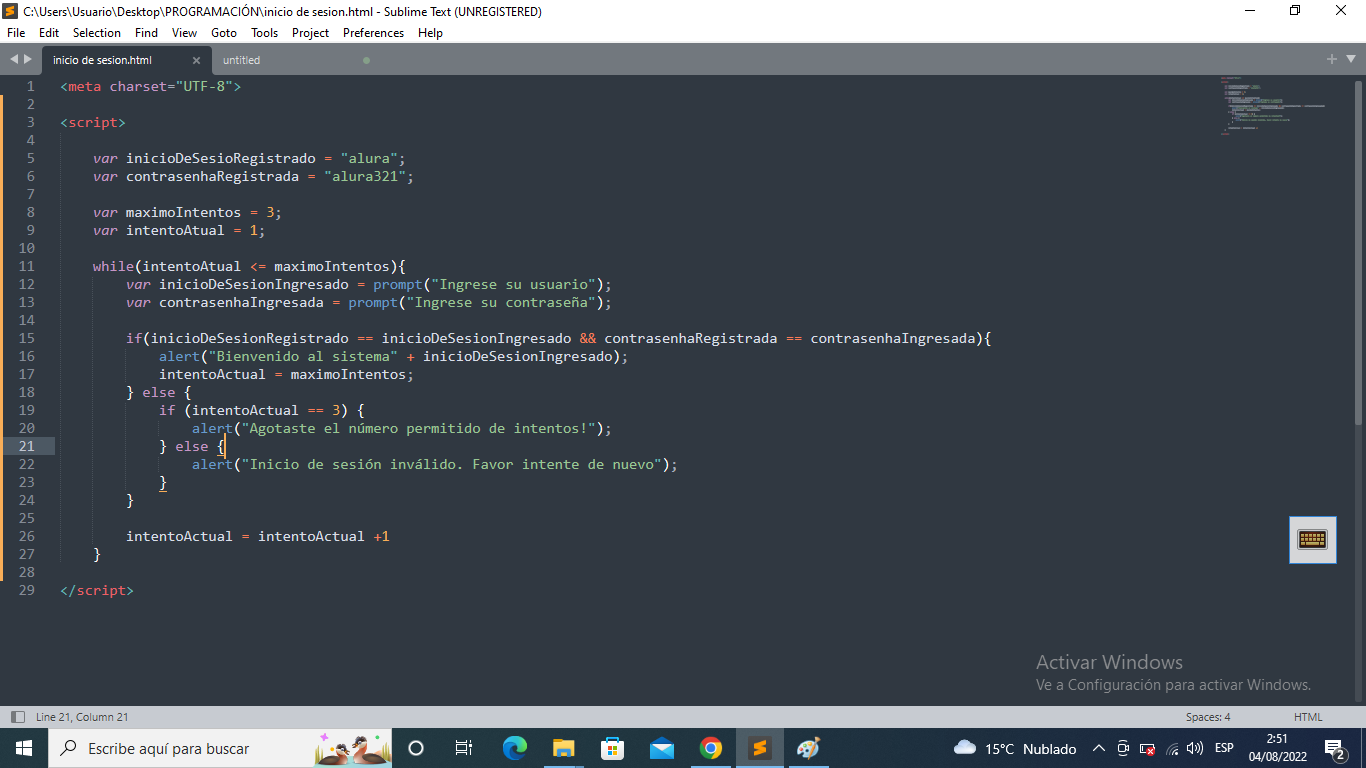The image size is (1366, 768).
Task: Open the Help menu
Action: [430, 33]
